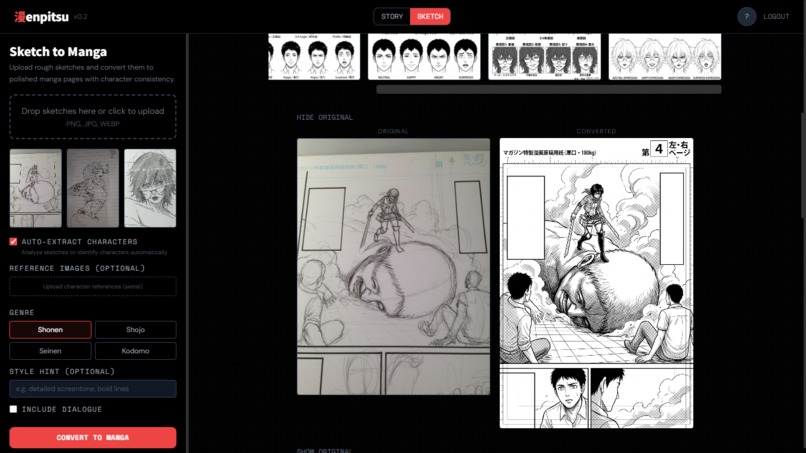
Task: Click the LOGOUT link
Action: [x=776, y=16]
